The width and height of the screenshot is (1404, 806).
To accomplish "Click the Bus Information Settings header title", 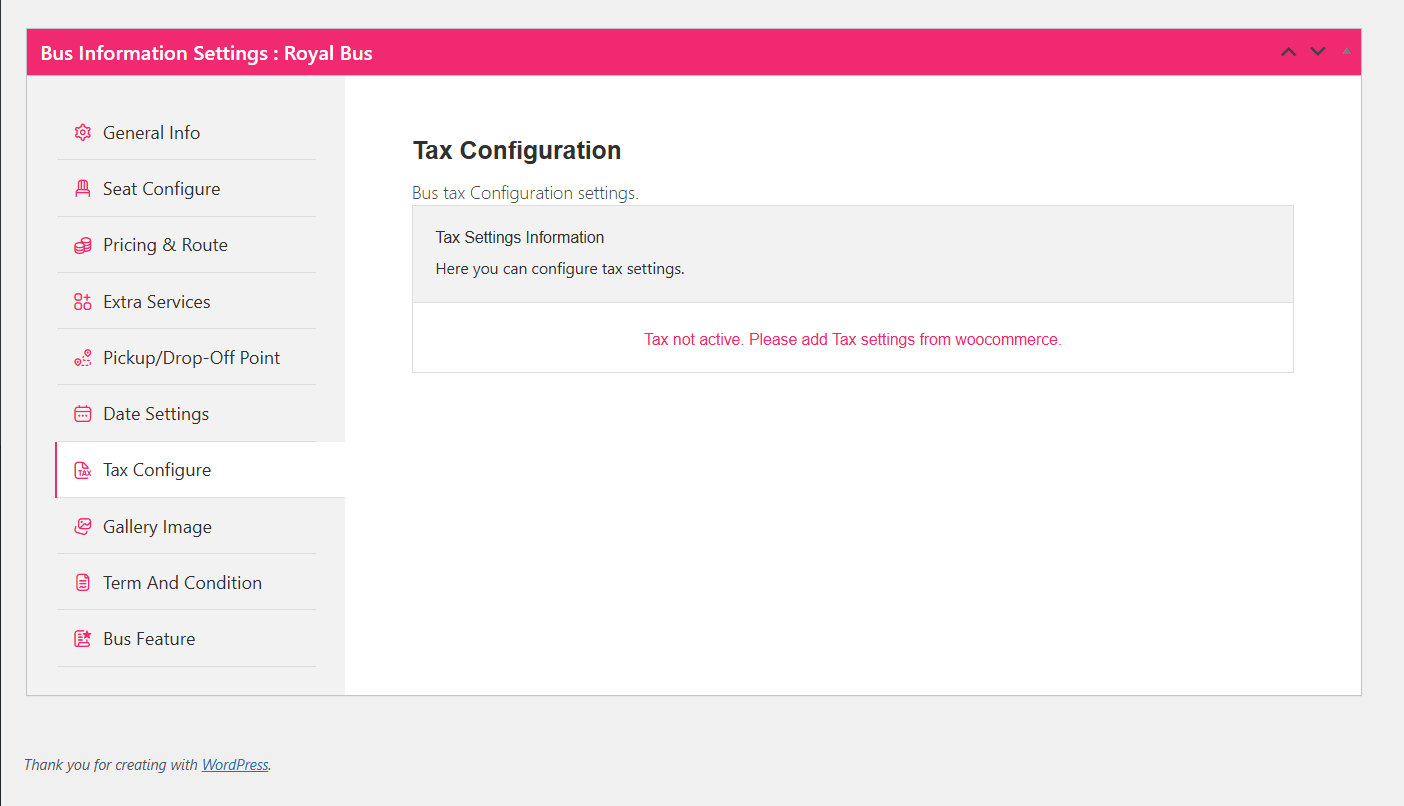I will tap(207, 53).
